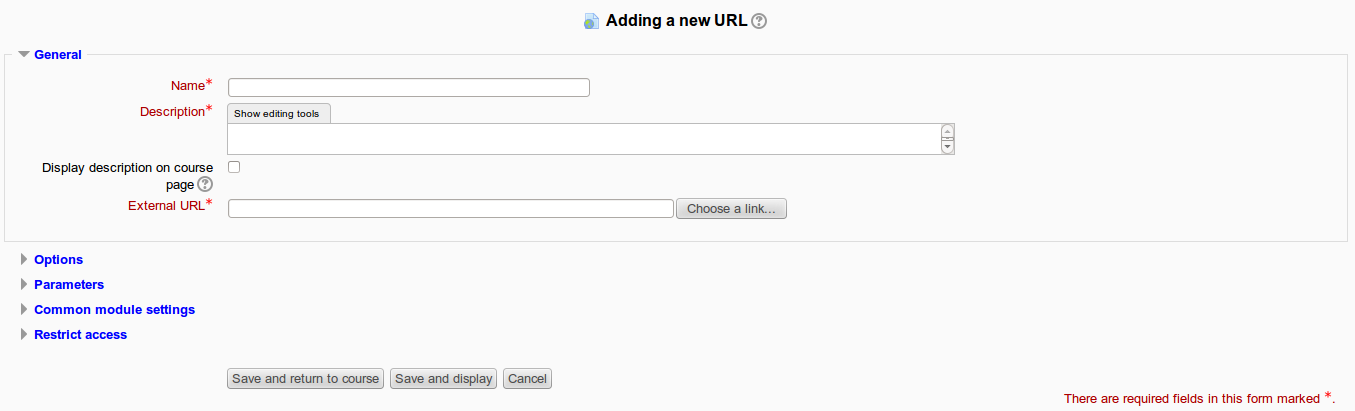This screenshot has width=1355, height=411.
Task: Cancel adding the new URL
Action: [527, 379]
